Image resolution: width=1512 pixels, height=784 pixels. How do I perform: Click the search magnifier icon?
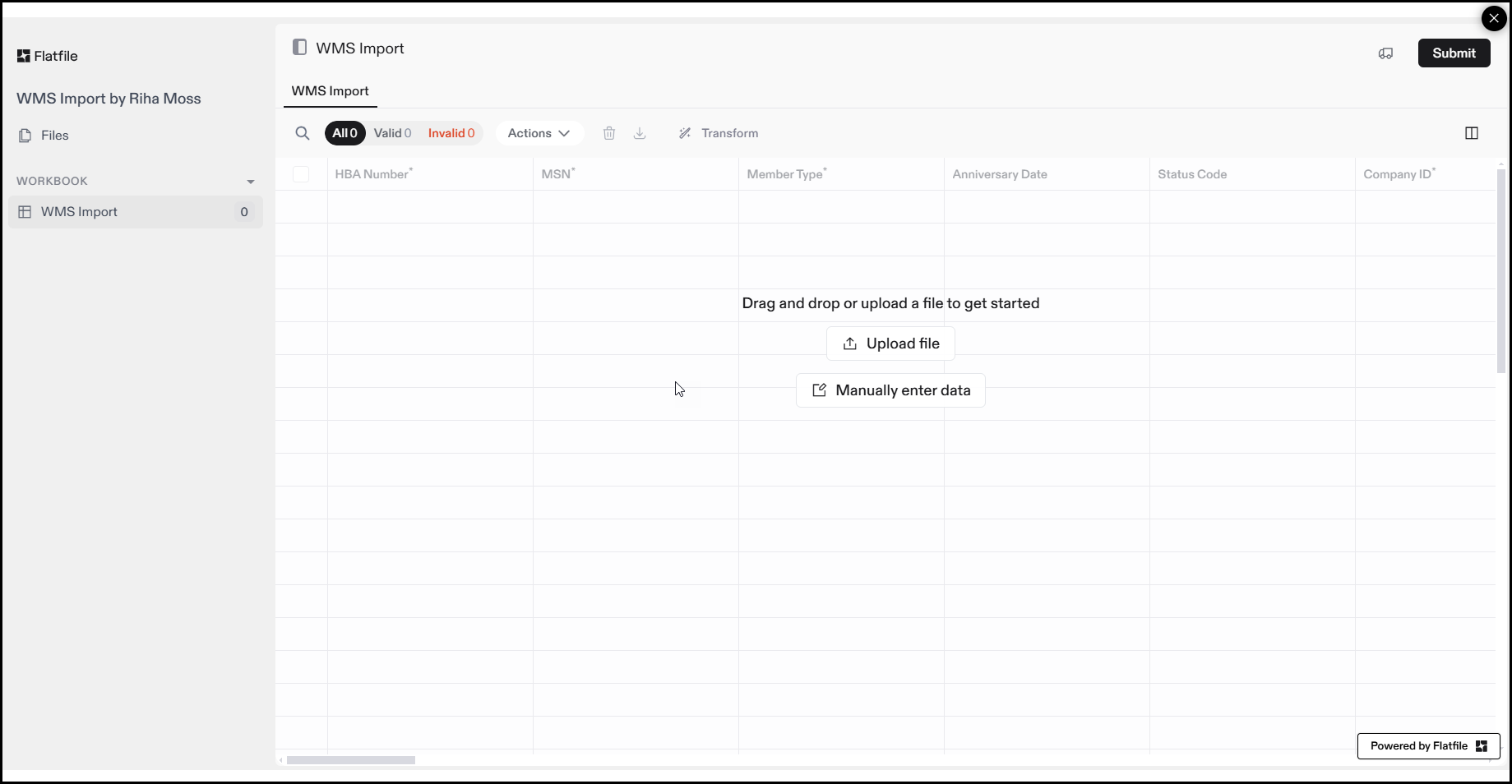[303, 133]
